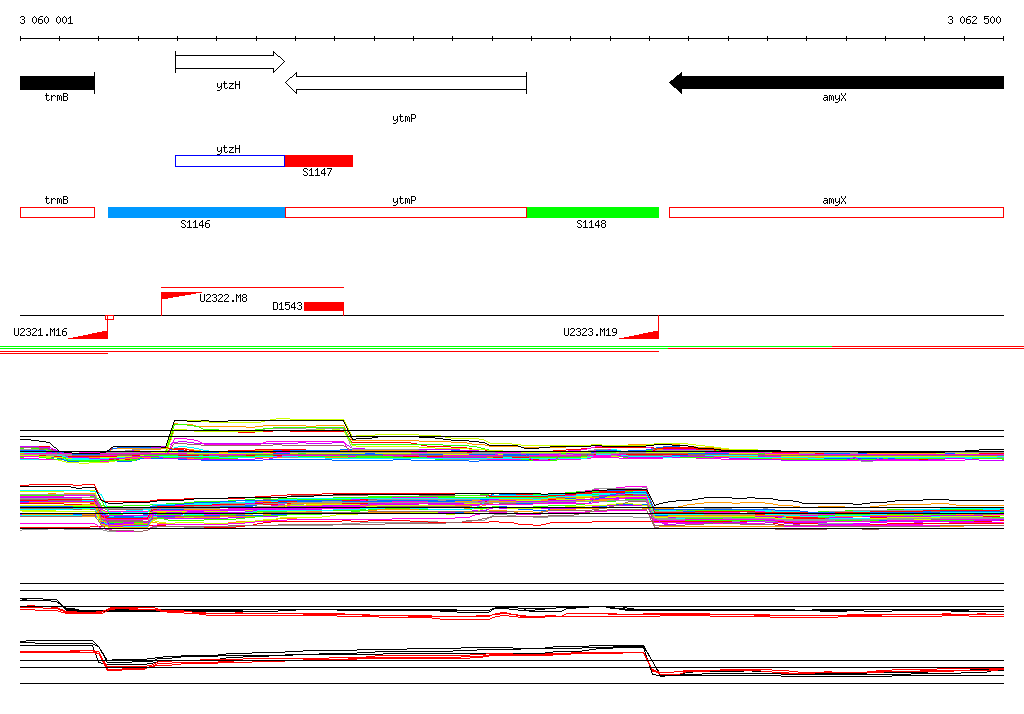Select the D1543 red downshift block

[x=324, y=306]
